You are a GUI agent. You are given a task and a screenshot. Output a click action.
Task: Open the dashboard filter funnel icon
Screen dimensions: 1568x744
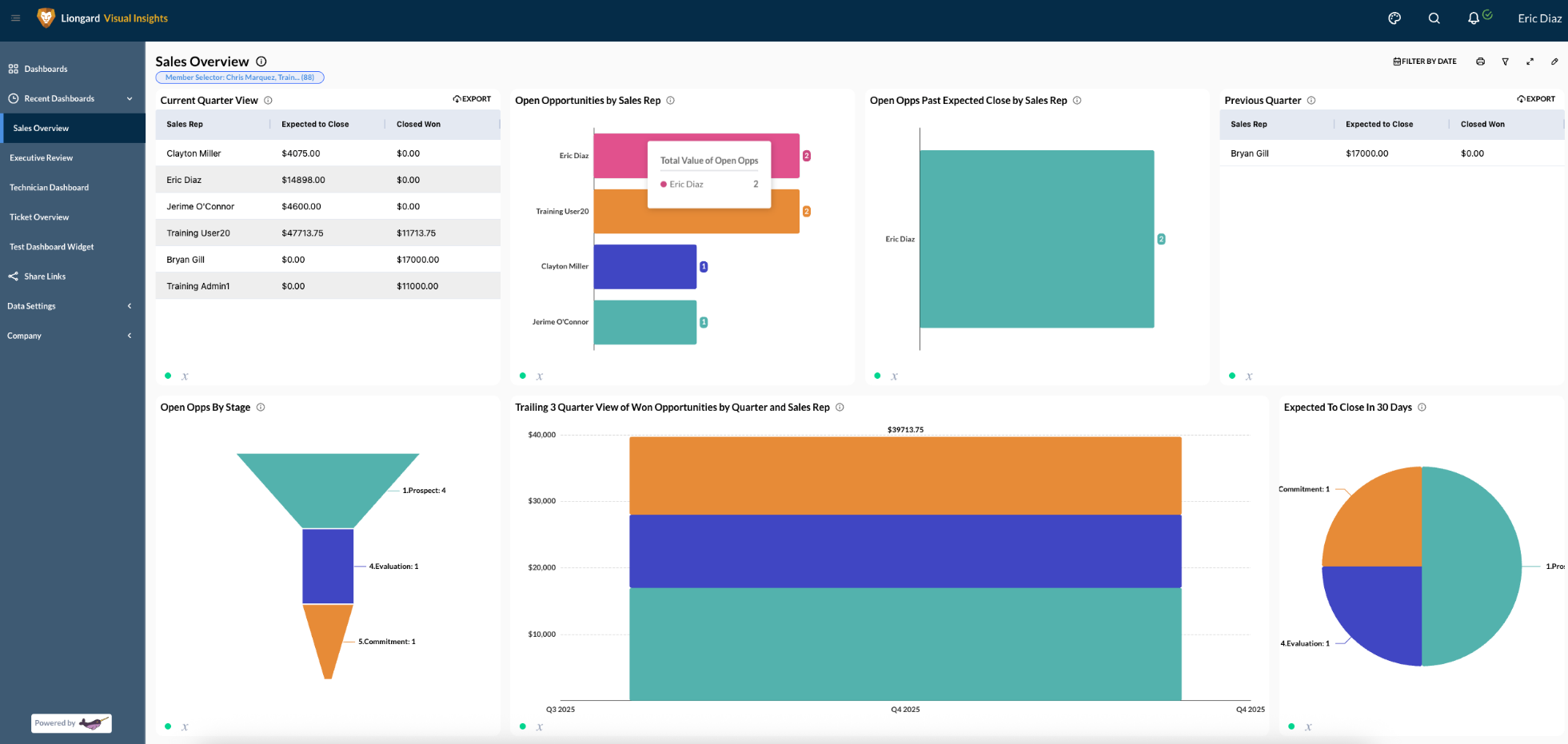pyautogui.click(x=1505, y=62)
